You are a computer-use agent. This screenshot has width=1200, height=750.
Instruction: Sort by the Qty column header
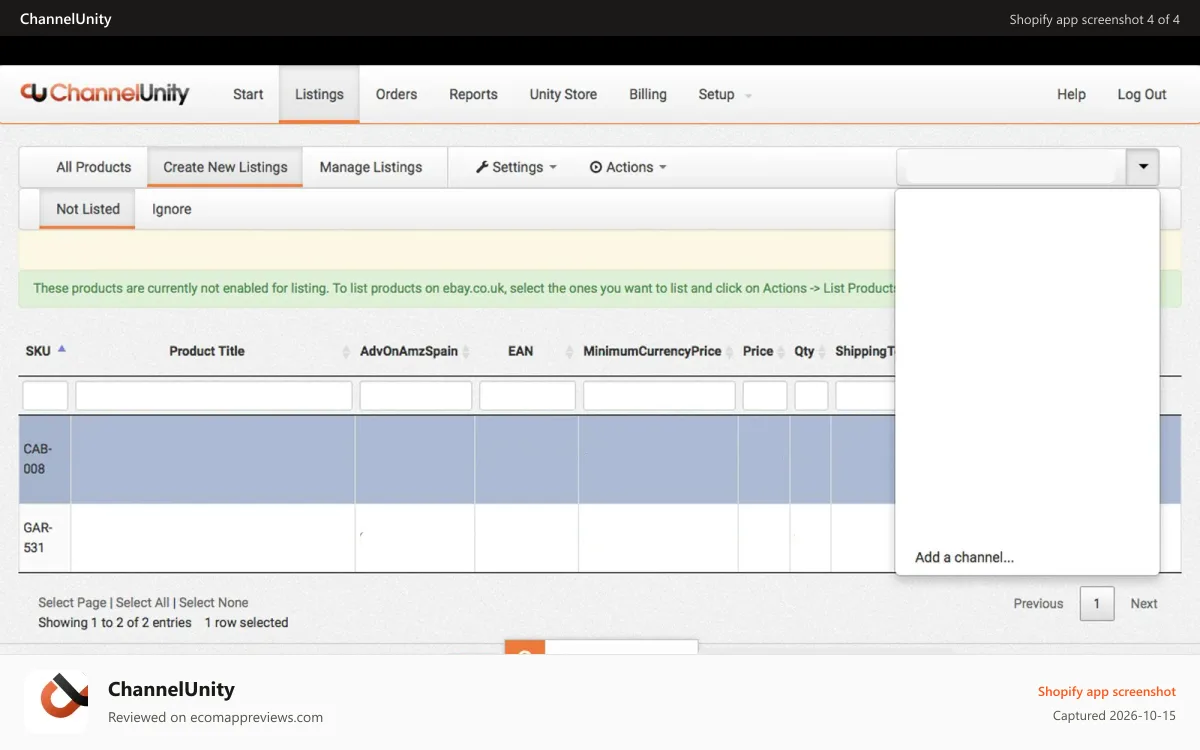(x=804, y=351)
